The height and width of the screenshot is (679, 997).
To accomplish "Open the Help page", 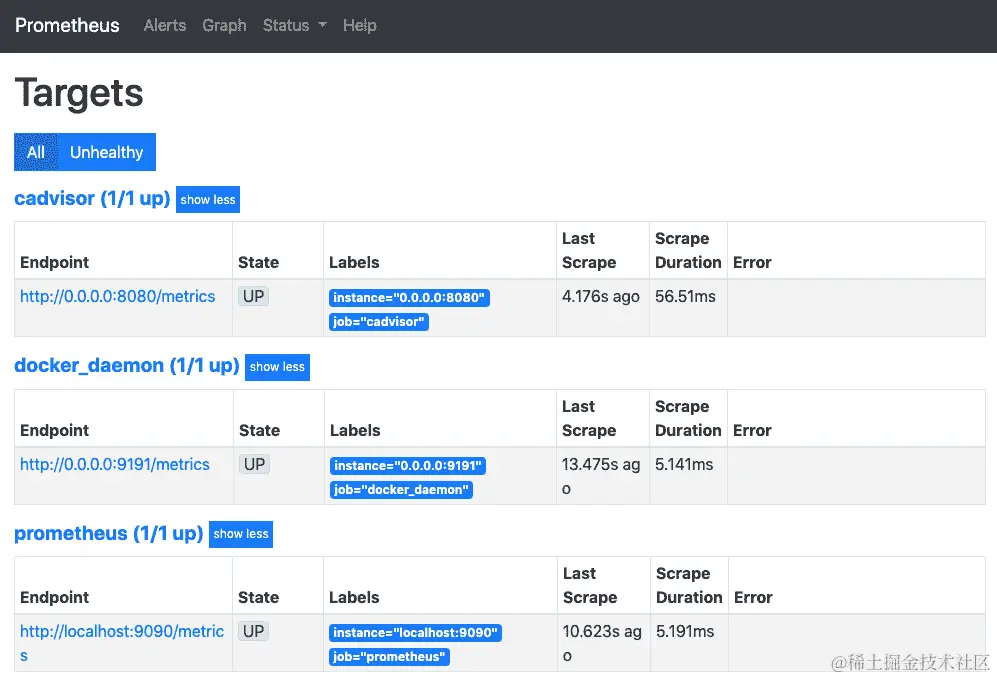I will click(359, 25).
